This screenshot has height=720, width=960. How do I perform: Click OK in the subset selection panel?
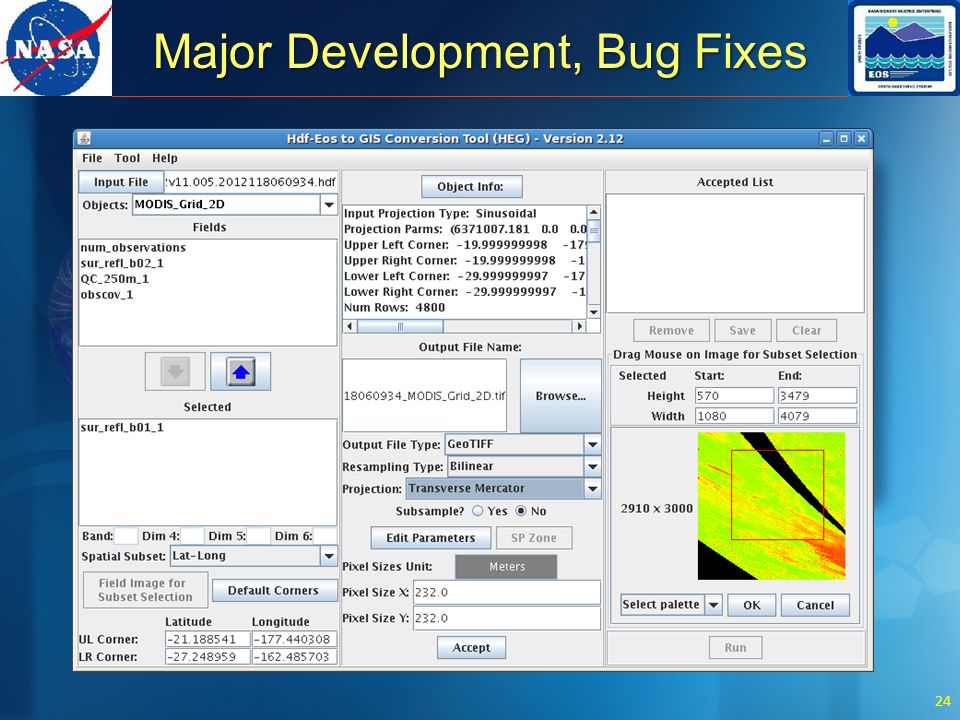(x=752, y=606)
